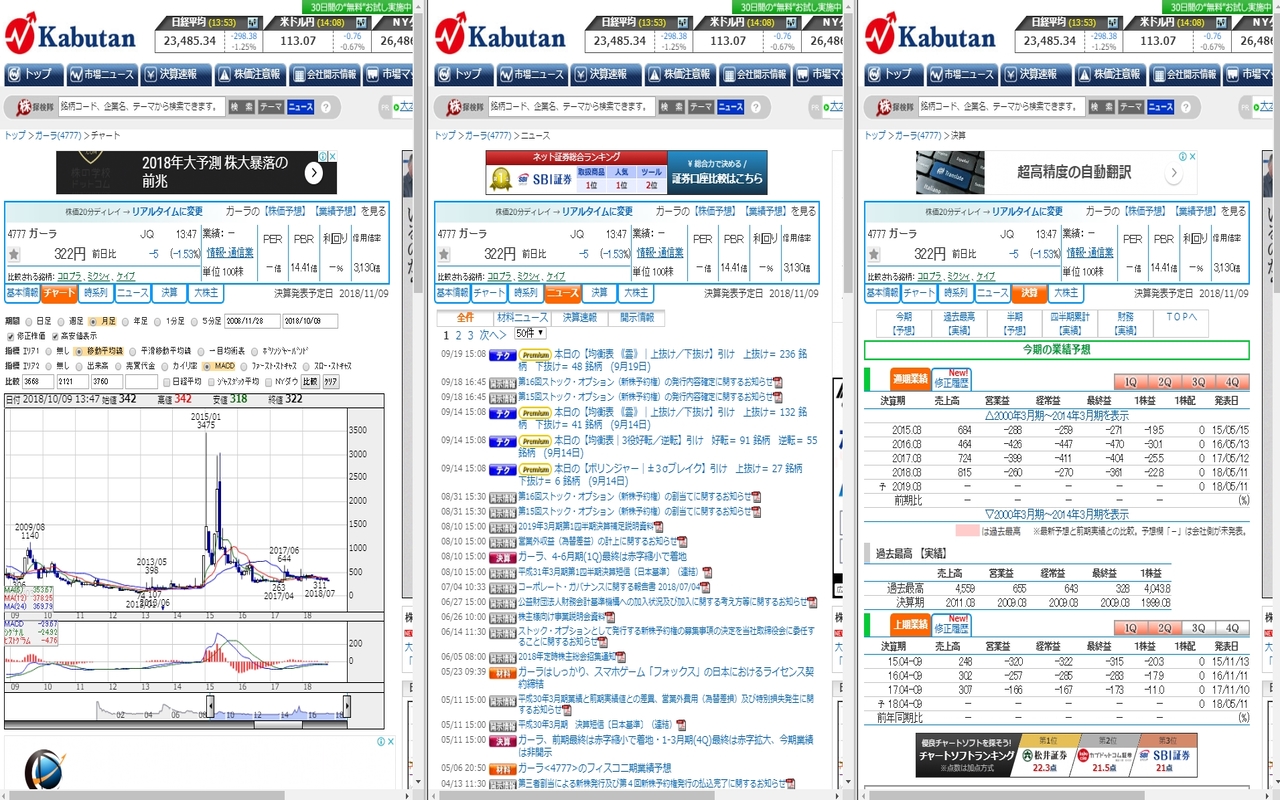This screenshot has height=800, width=1280.
Task: Click the クリア button in chart controls
Action: [x=330, y=381]
